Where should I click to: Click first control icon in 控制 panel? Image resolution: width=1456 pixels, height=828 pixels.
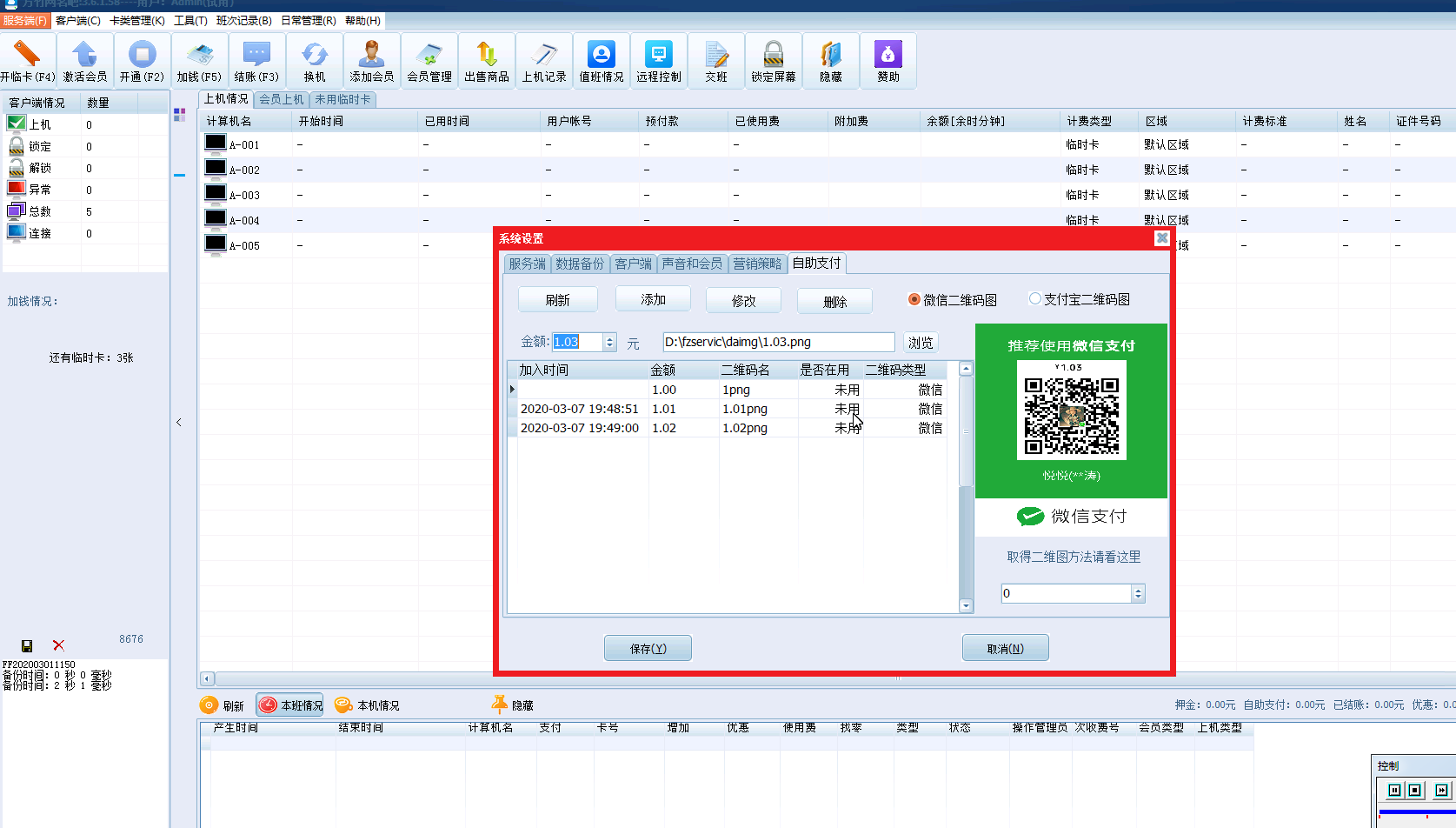pyautogui.click(x=1394, y=790)
